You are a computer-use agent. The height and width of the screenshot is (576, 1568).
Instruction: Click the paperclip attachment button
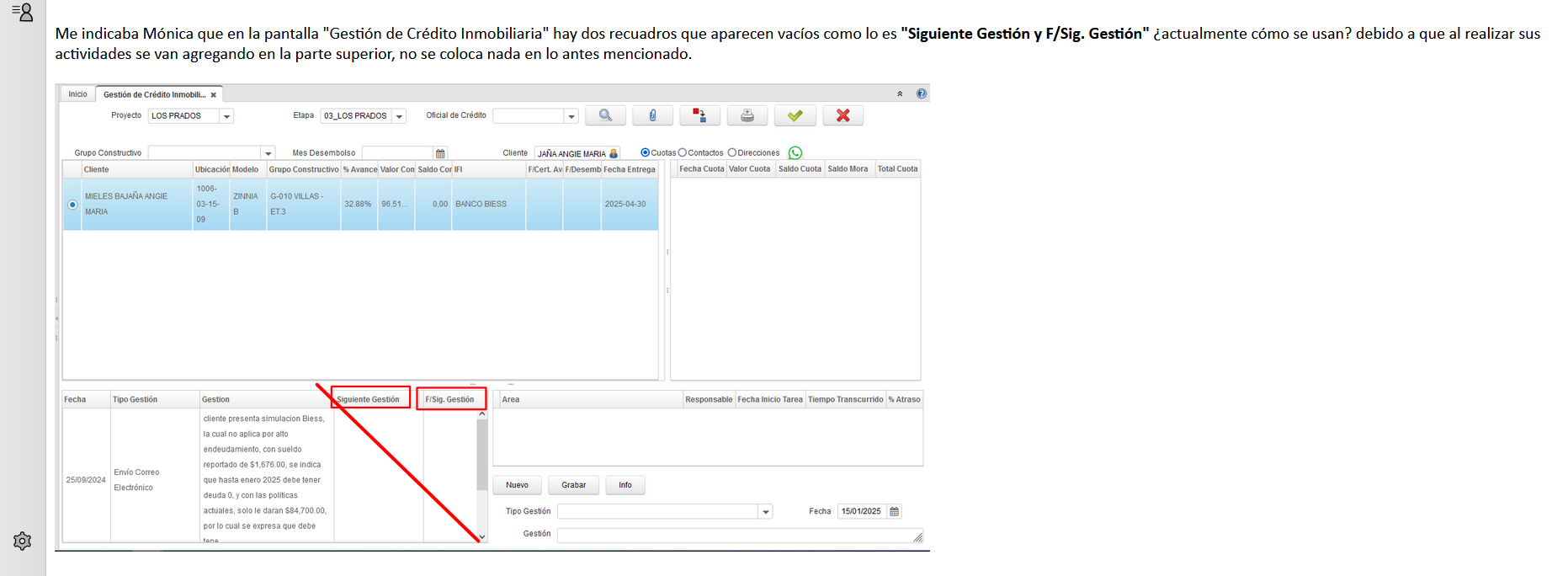click(x=652, y=116)
